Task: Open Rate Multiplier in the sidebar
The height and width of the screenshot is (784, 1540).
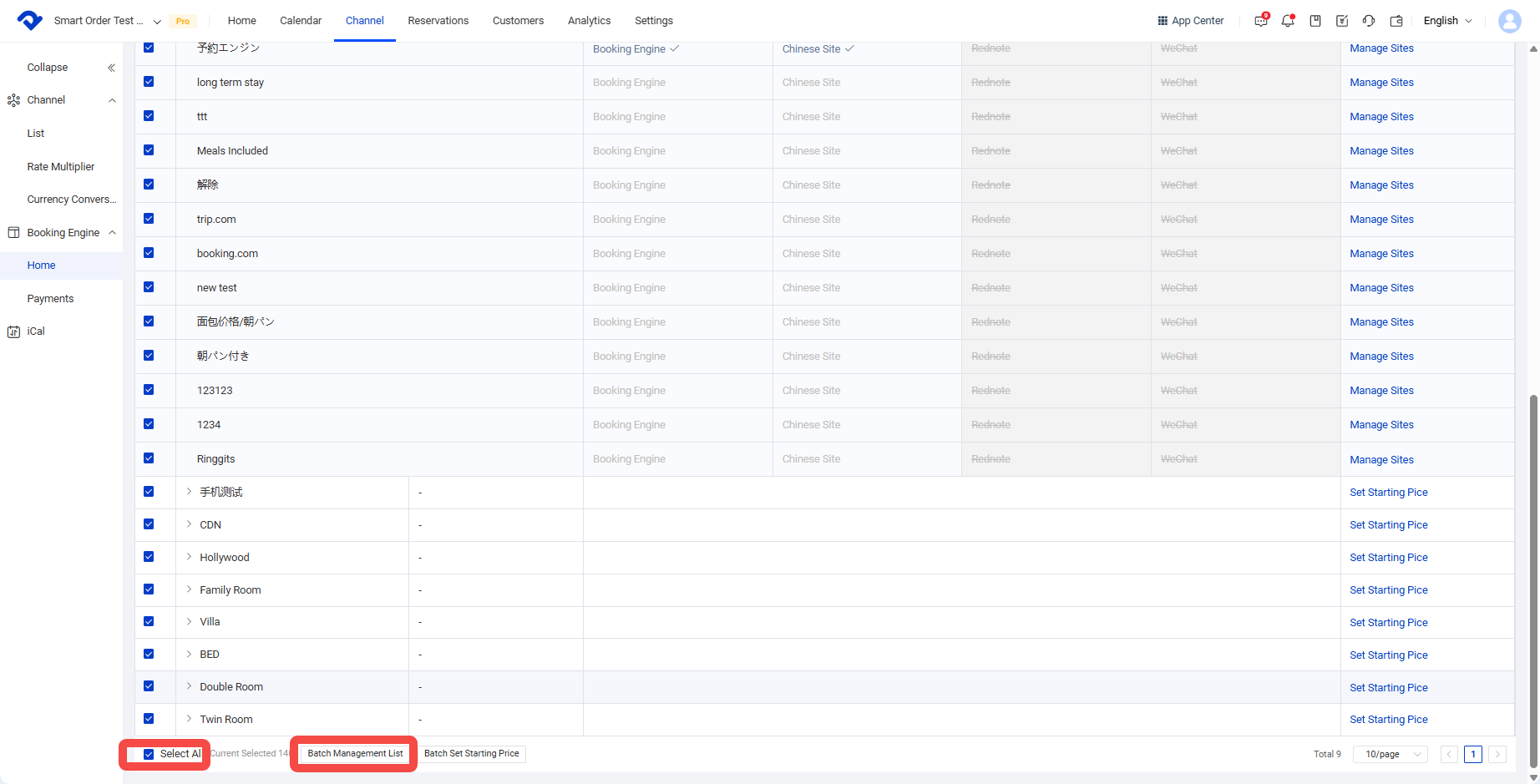Action: [x=61, y=167]
